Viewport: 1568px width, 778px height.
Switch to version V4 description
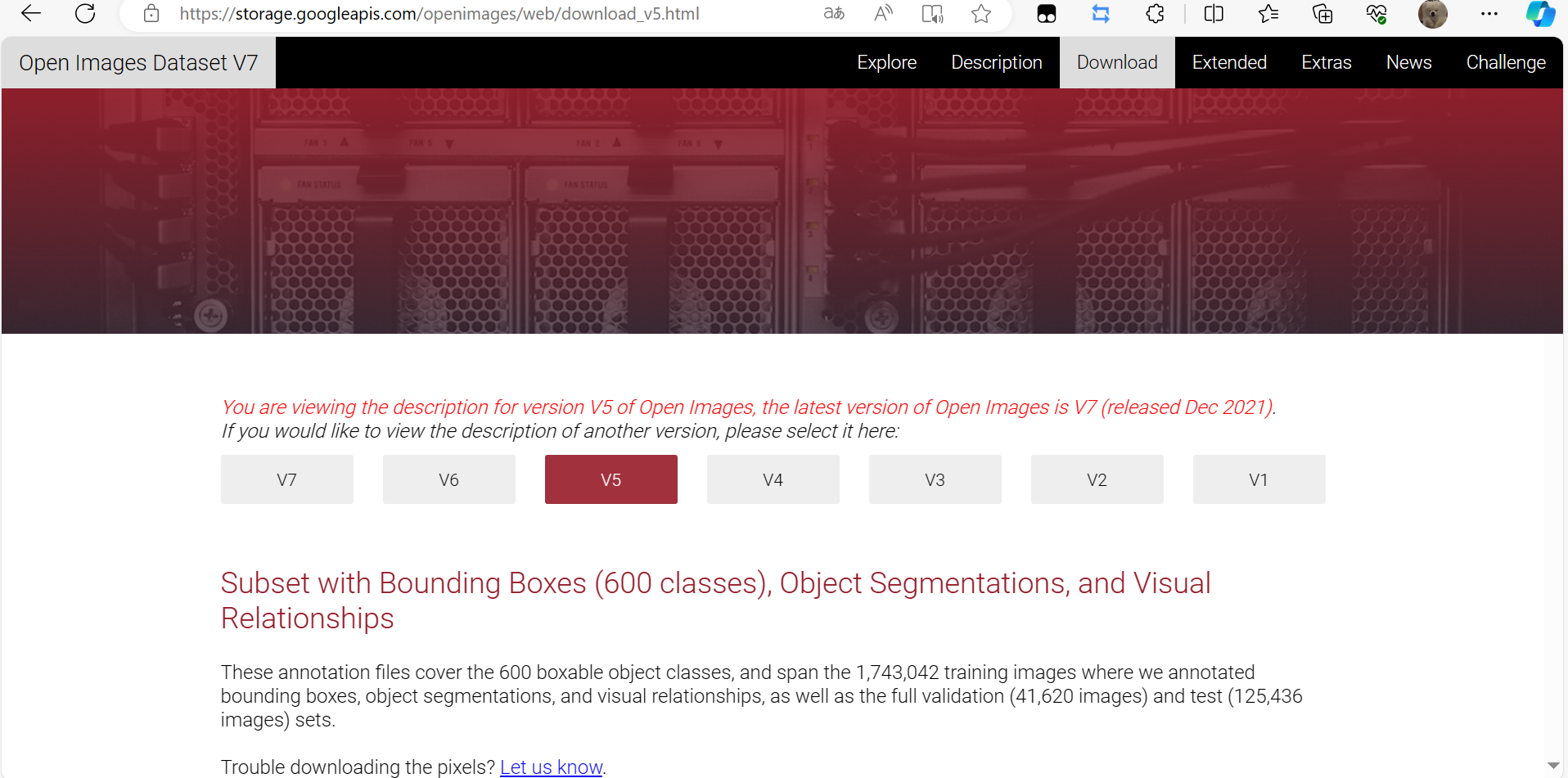(773, 479)
